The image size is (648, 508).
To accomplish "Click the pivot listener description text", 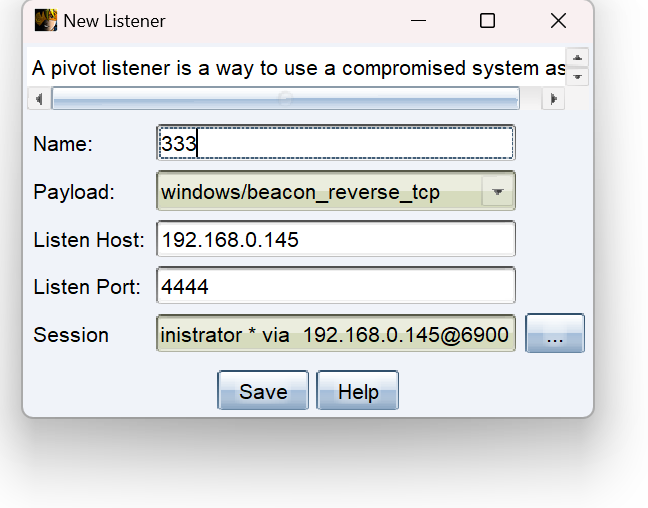I will (x=297, y=68).
